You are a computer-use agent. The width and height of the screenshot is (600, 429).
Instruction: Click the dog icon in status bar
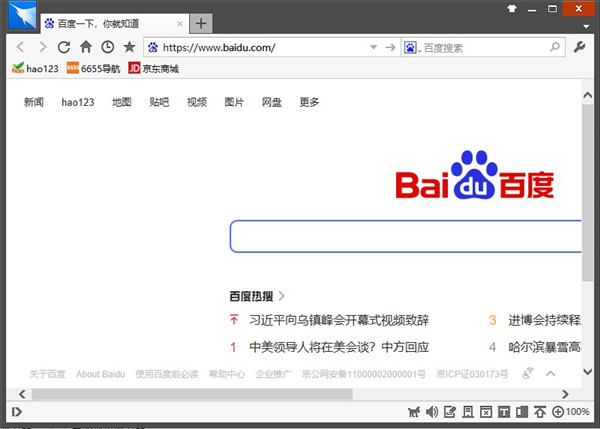(414, 412)
